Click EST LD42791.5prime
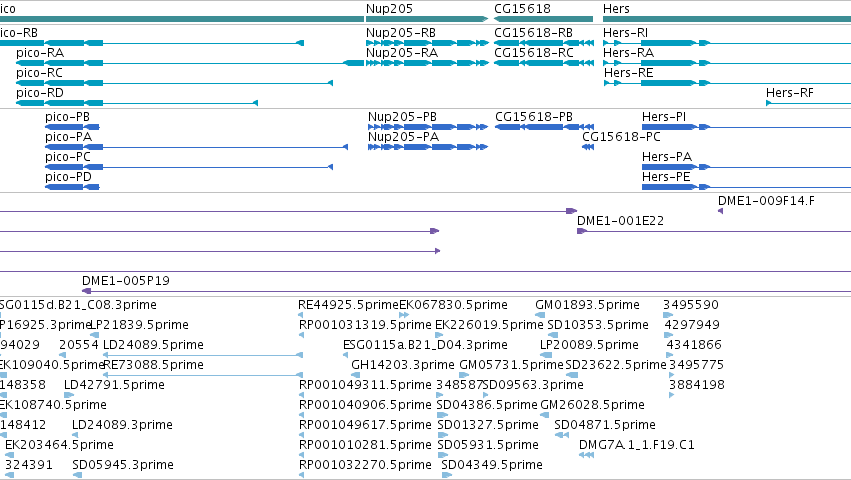Image resolution: width=851 pixels, height=480 pixels. 114,385
